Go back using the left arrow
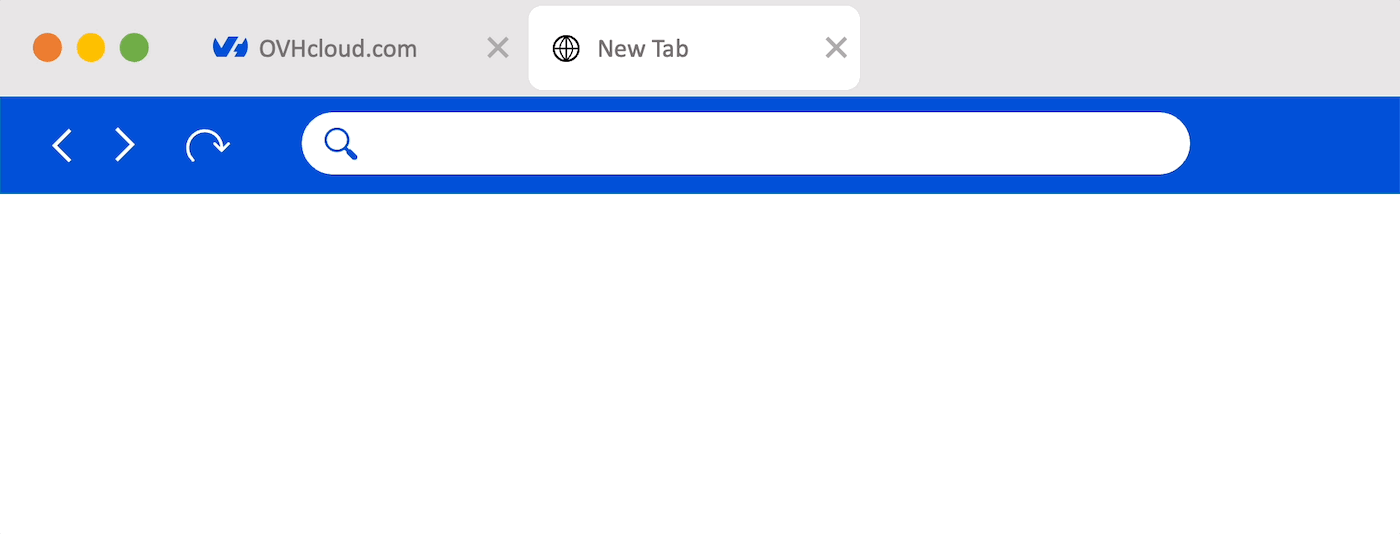The width and height of the screenshot is (1400, 534). point(62,145)
